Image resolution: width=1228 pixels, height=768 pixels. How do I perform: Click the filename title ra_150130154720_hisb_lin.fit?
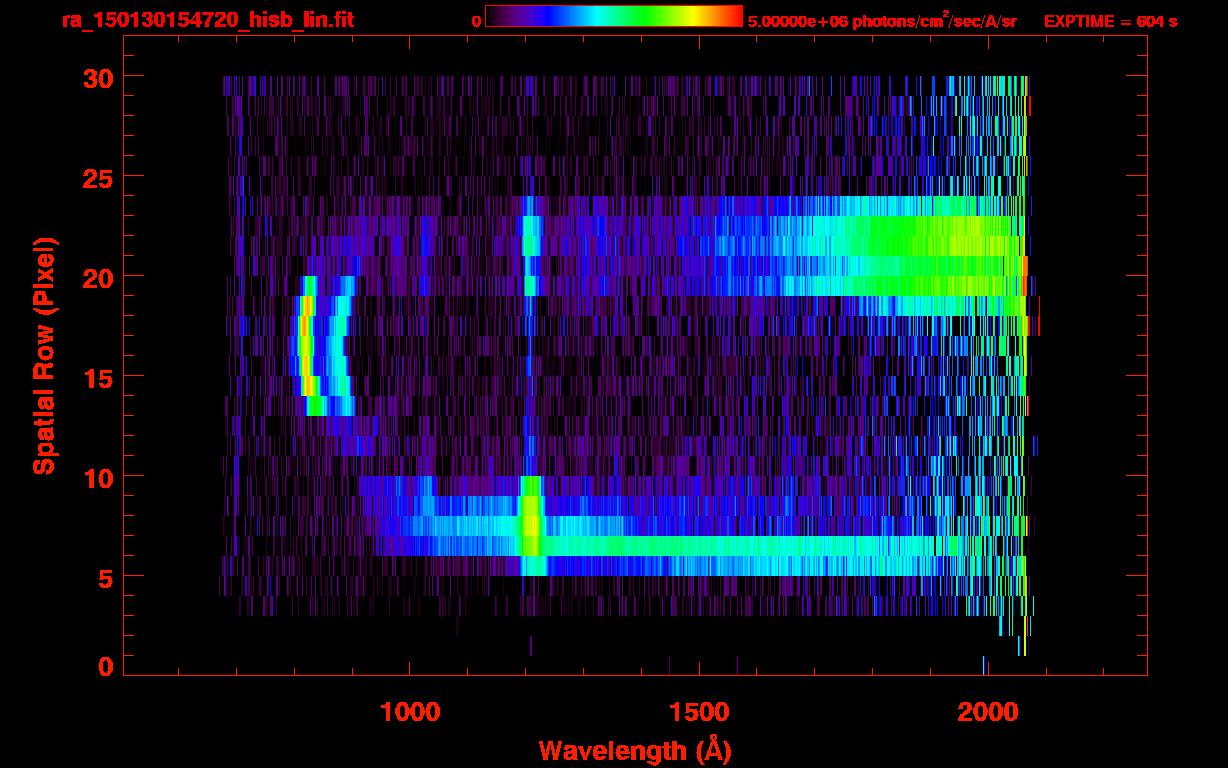pyautogui.click(x=207, y=20)
